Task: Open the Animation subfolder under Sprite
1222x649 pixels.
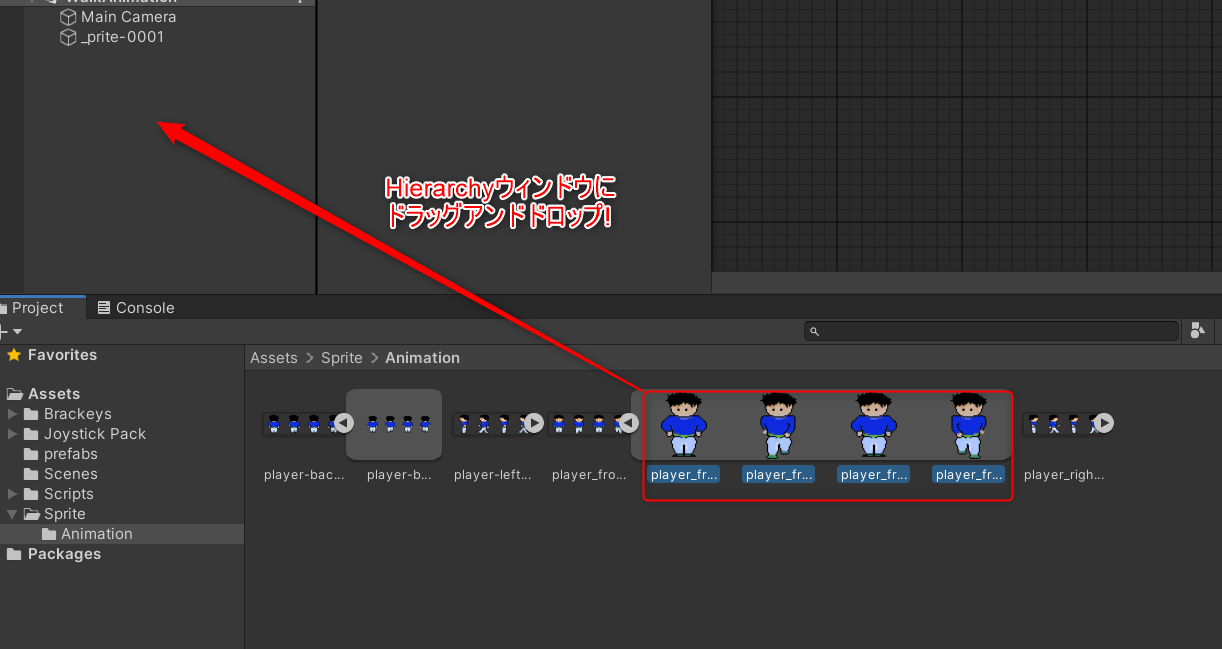Action: tap(96, 533)
